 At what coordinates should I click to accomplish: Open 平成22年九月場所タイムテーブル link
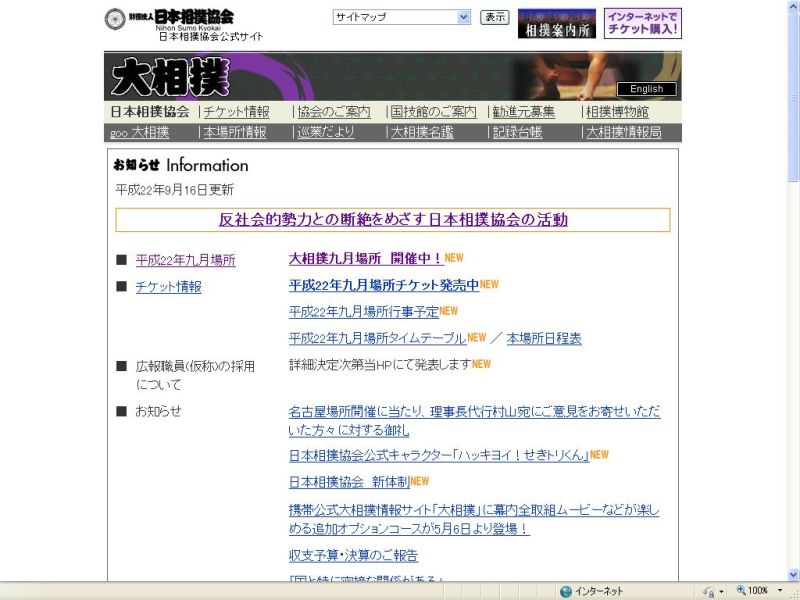coord(378,338)
